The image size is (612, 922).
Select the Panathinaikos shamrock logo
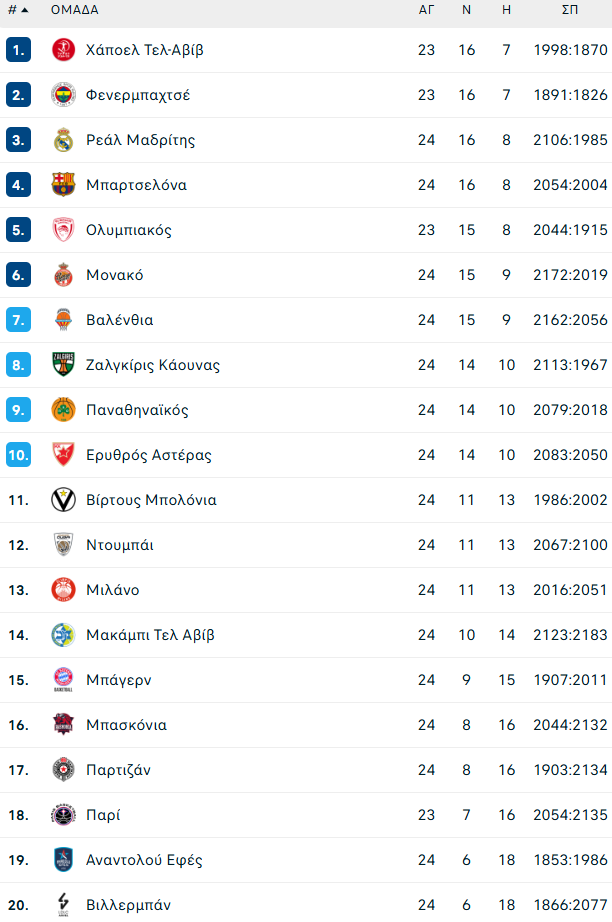[x=63, y=409]
